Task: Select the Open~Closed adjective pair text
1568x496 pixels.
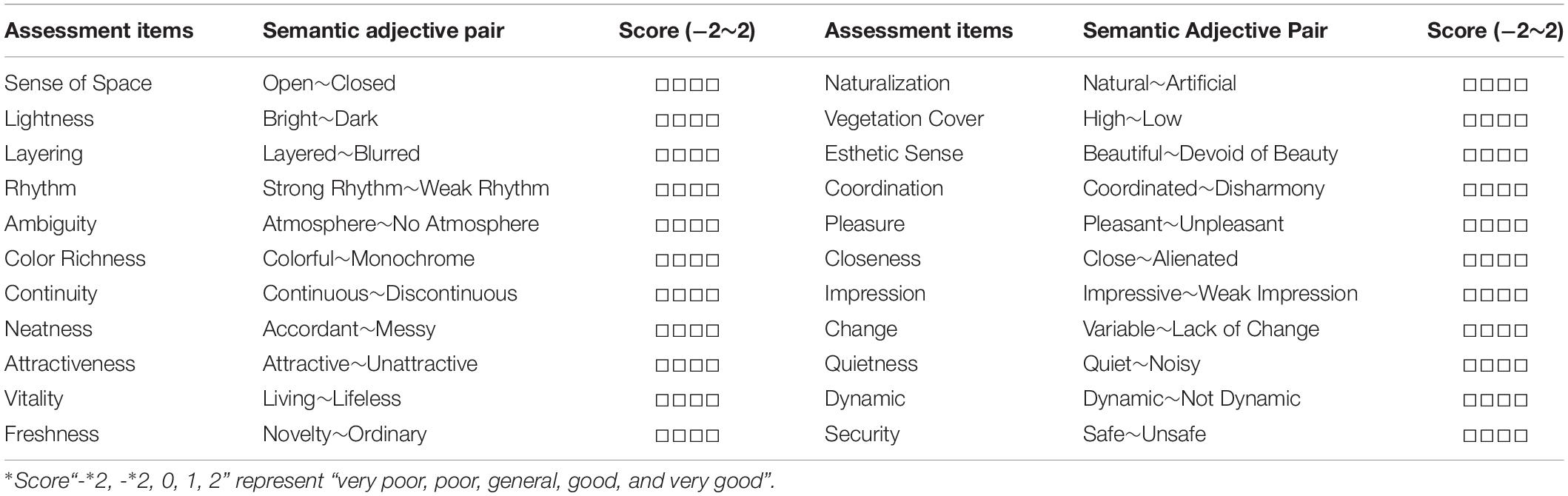Action: (329, 83)
